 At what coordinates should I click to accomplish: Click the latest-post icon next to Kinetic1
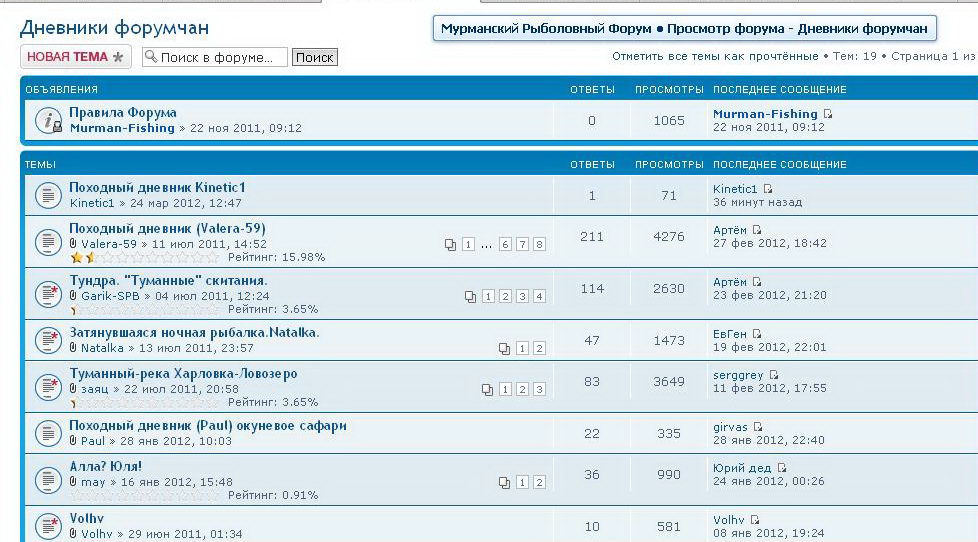click(x=768, y=189)
